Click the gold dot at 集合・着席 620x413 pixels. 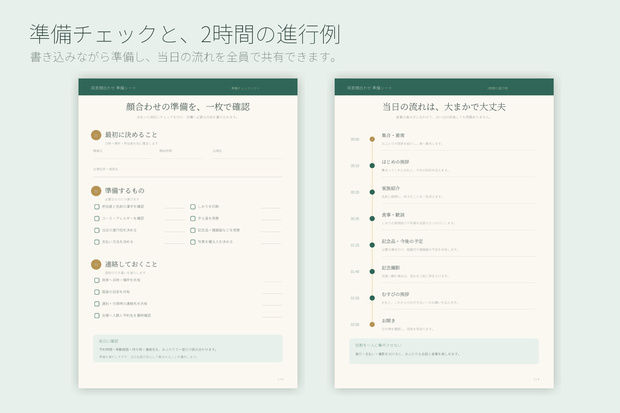[x=372, y=139]
